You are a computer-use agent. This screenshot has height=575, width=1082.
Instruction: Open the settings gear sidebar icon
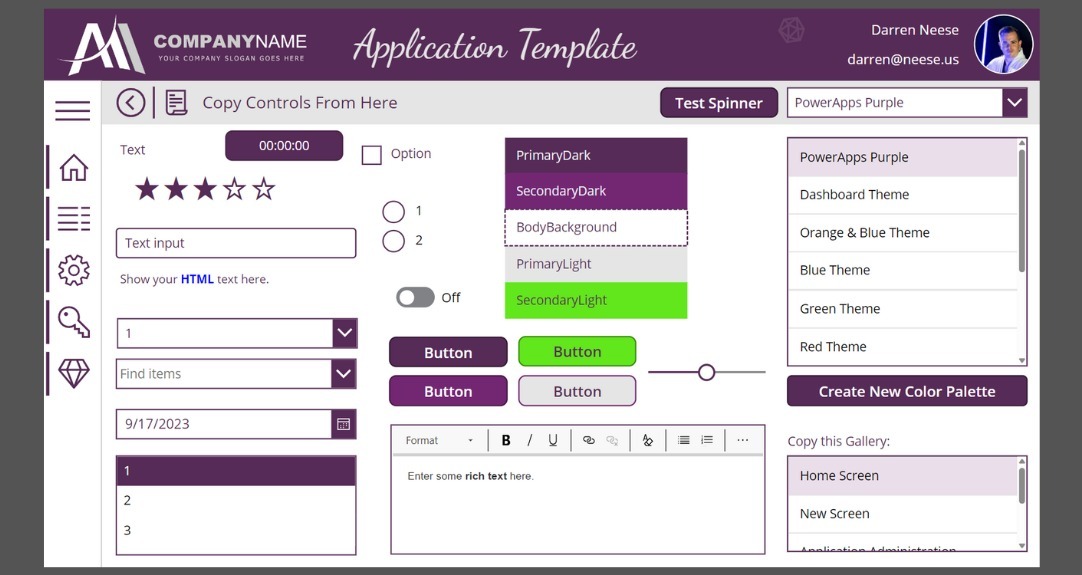(73, 270)
